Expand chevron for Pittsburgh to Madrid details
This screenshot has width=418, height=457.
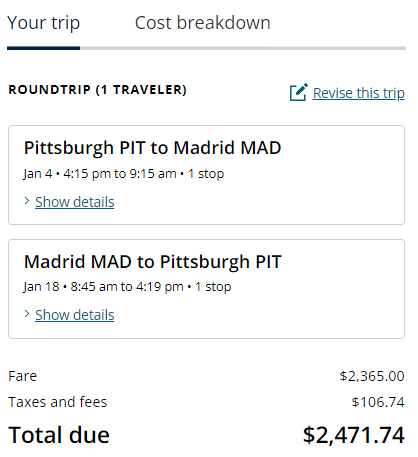(27, 201)
